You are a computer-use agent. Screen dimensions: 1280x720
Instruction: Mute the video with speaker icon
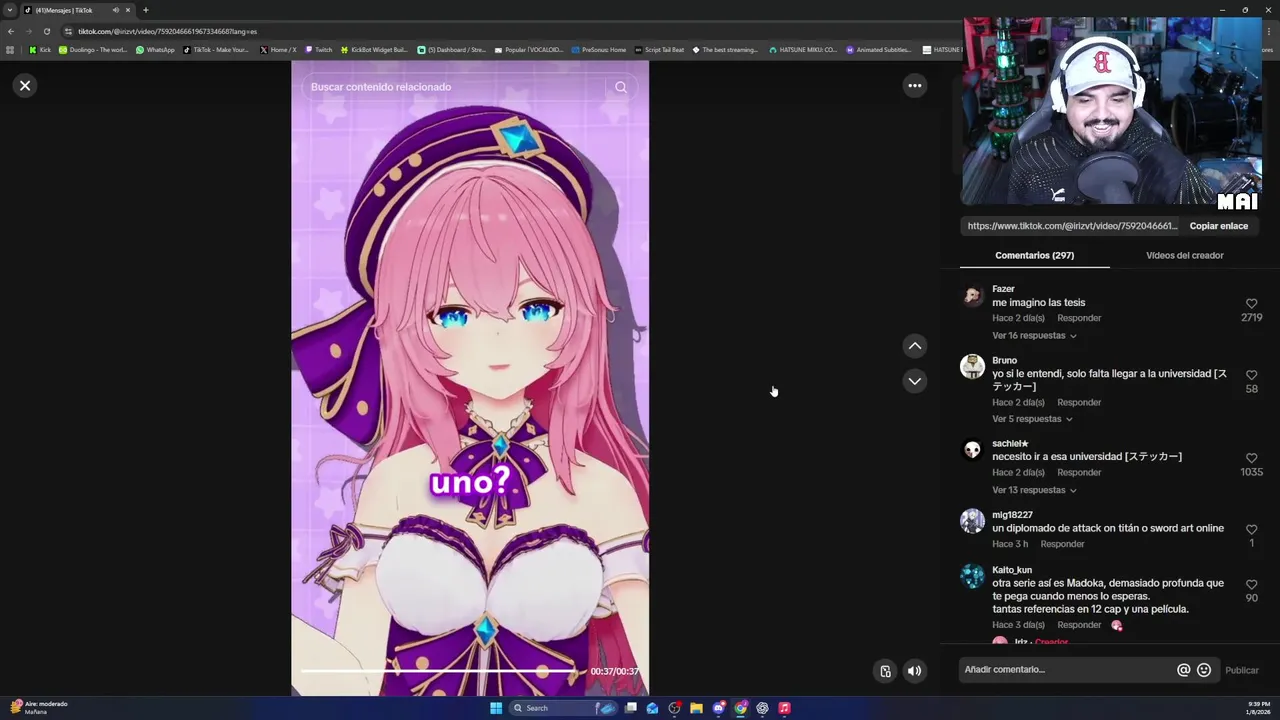[914, 671]
